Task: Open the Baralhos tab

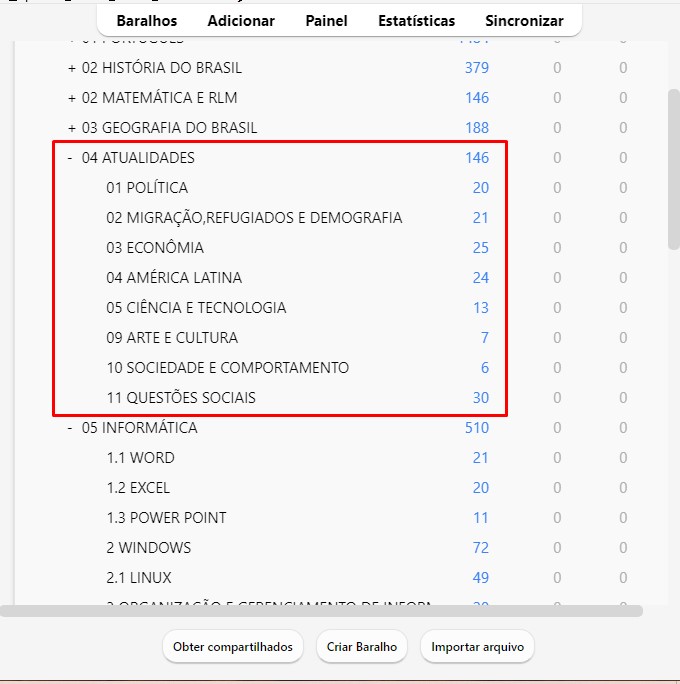Action: [x=147, y=21]
